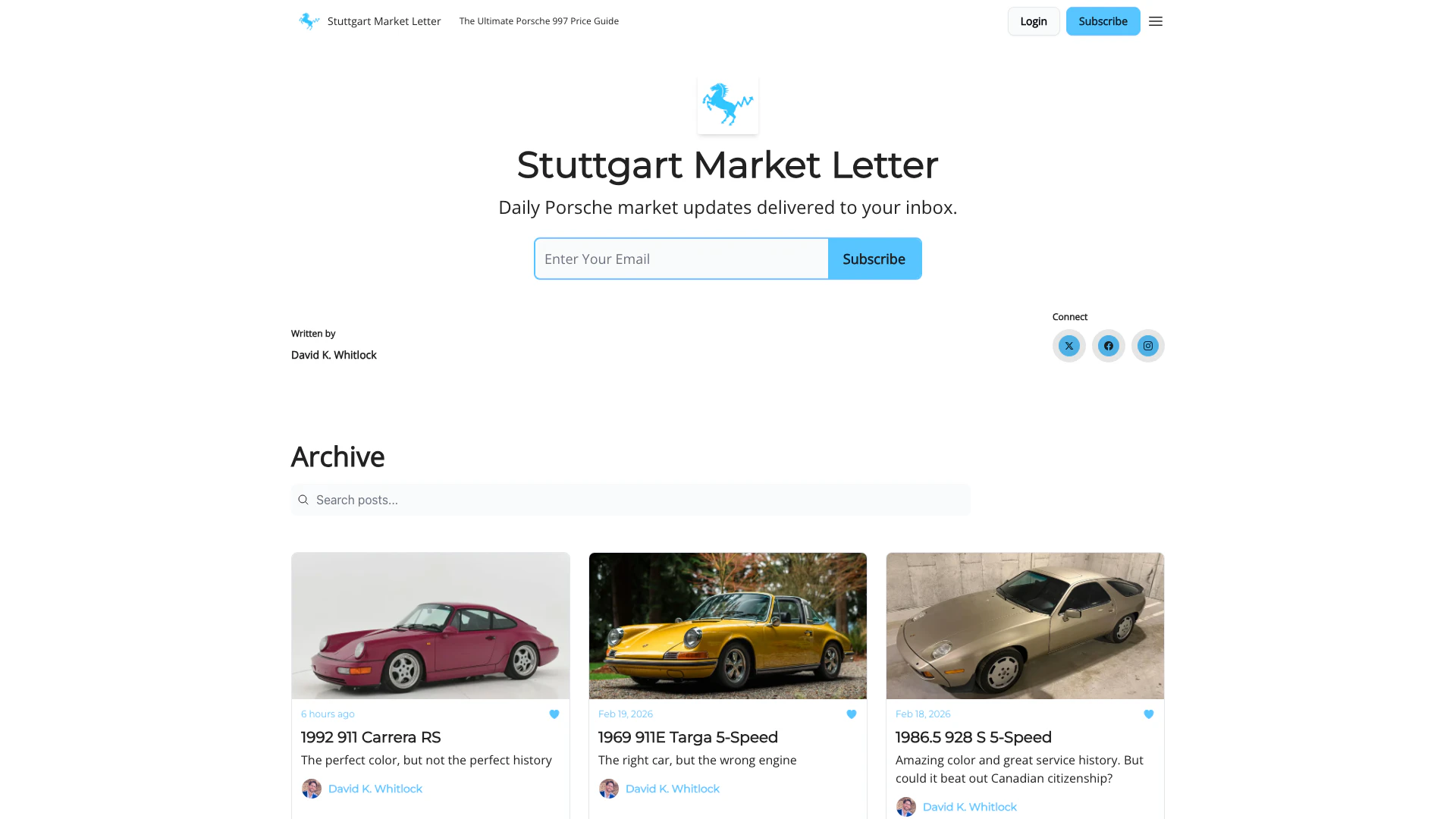
Task: Open David K. Whitlock link under 928 S
Action: tap(969, 807)
